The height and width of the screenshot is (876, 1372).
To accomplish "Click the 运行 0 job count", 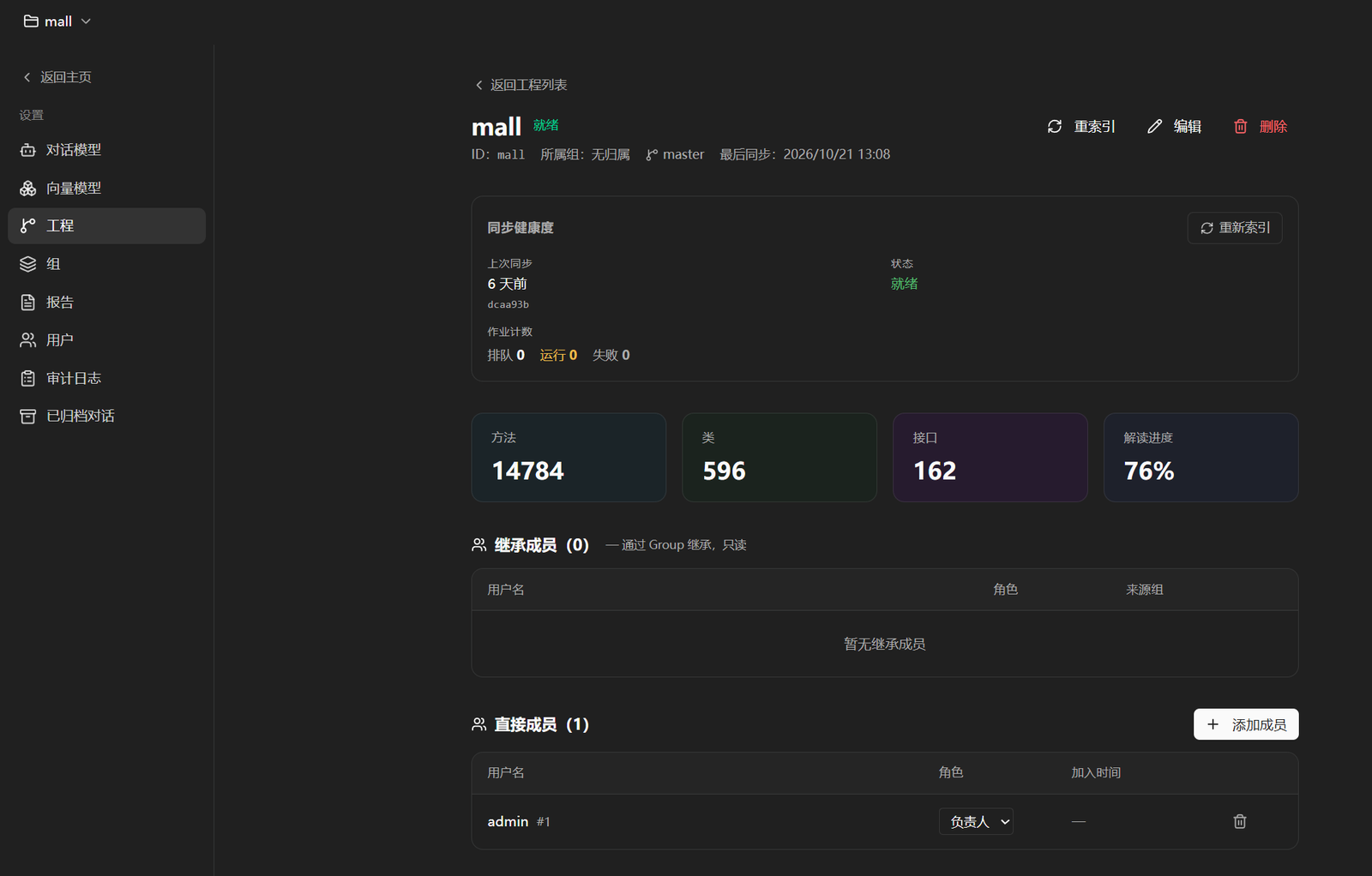I will click(x=558, y=355).
